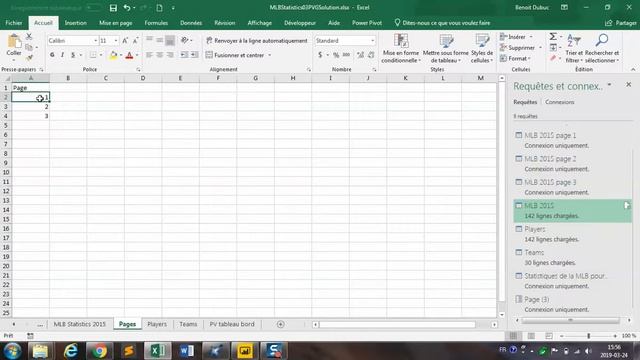
Task: Open the Insertion ribbon tab
Action: pos(76,23)
